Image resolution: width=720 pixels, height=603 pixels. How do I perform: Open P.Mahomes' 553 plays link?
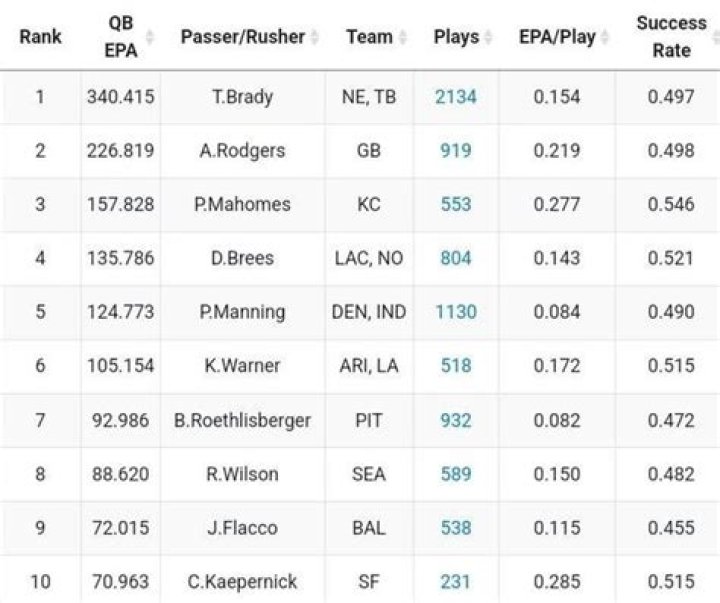[x=456, y=204]
